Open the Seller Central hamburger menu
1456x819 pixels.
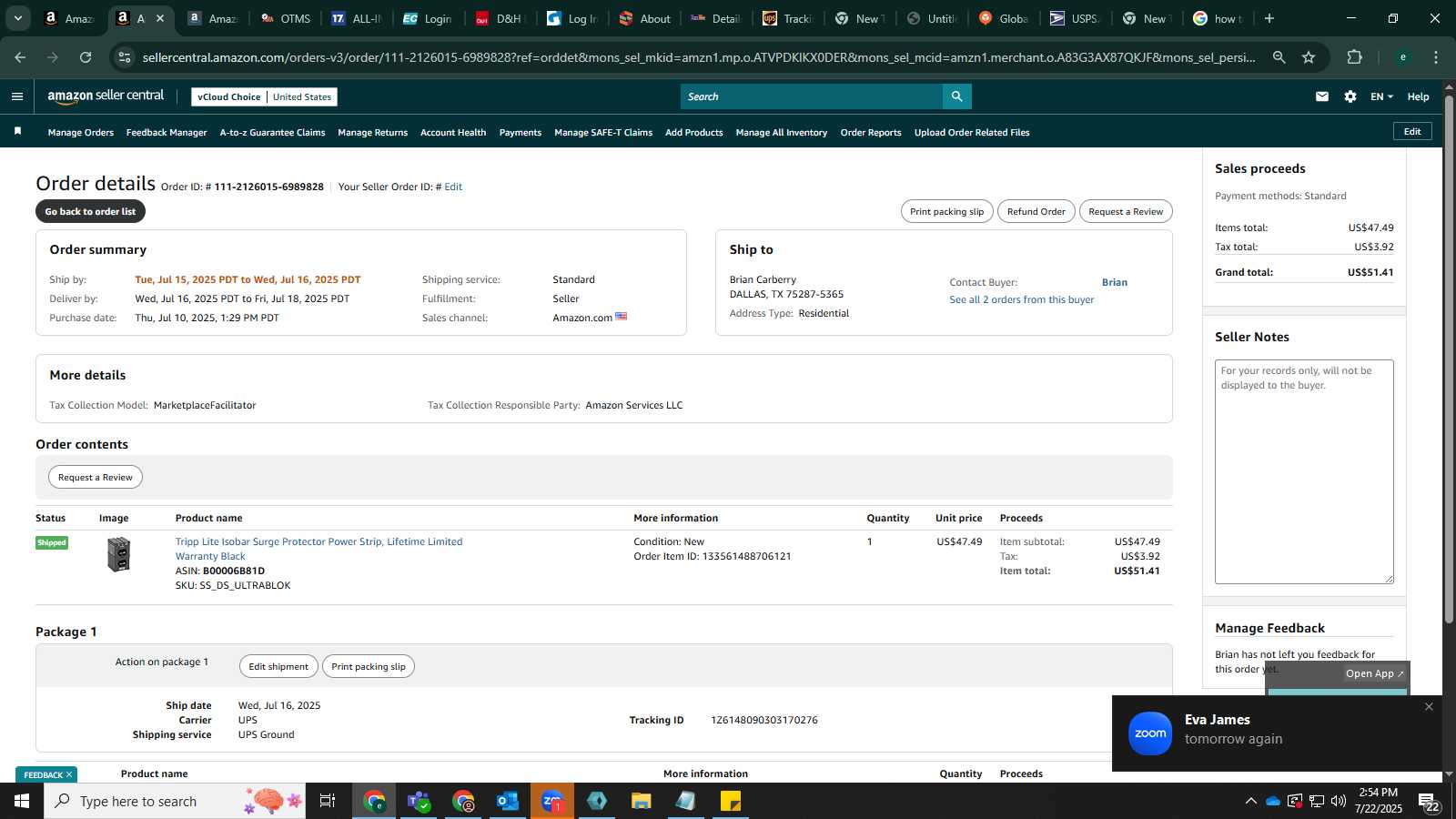tap(17, 96)
